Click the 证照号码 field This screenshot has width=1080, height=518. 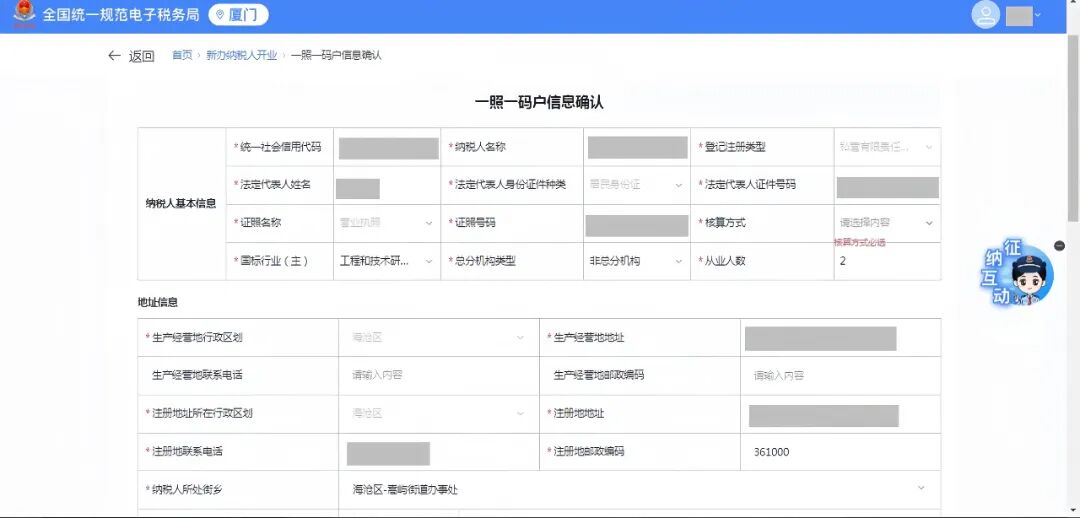point(637,226)
